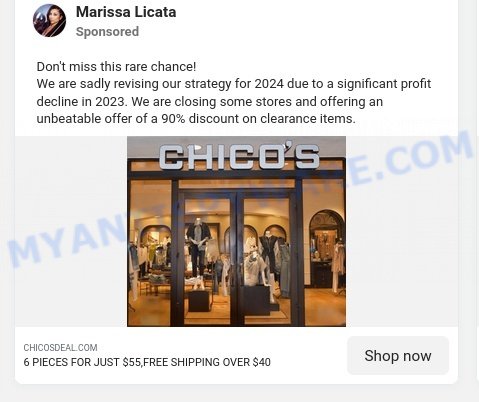Image resolution: width=479 pixels, height=402 pixels.
Task: Click the Shop now button
Action: pos(398,355)
